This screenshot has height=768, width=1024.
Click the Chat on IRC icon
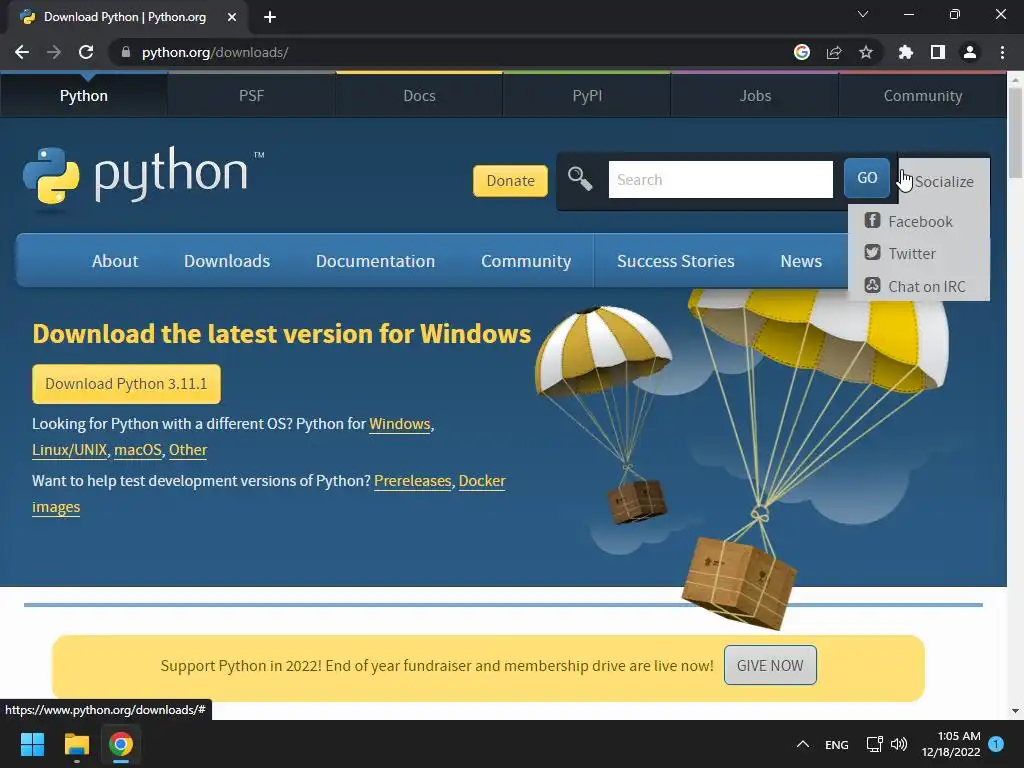(x=872, y=285)
